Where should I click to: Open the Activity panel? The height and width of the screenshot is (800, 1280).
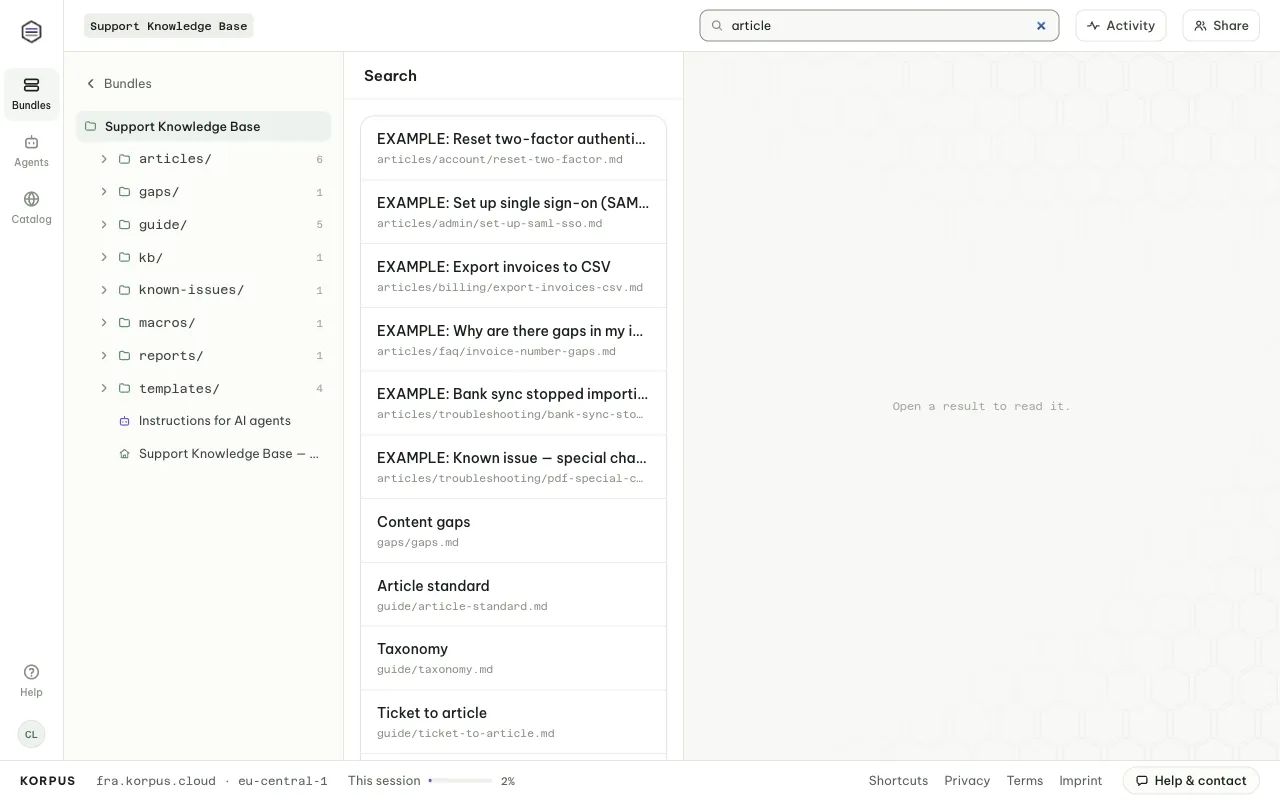1121,26
